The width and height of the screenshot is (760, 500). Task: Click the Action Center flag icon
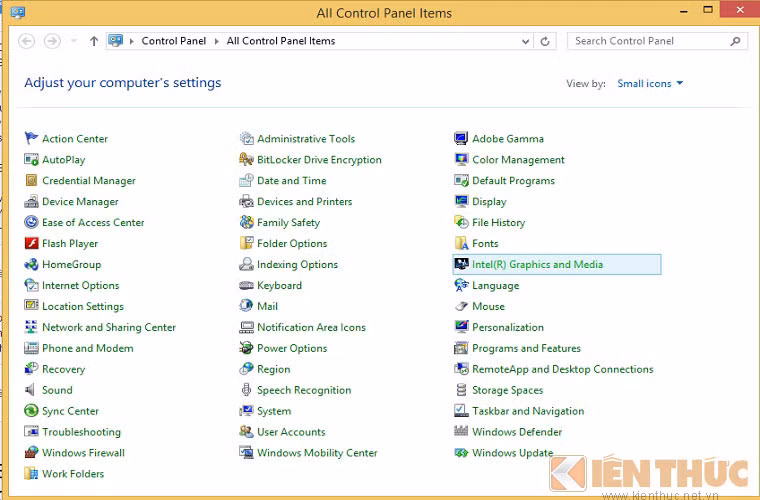coord(31,139)
